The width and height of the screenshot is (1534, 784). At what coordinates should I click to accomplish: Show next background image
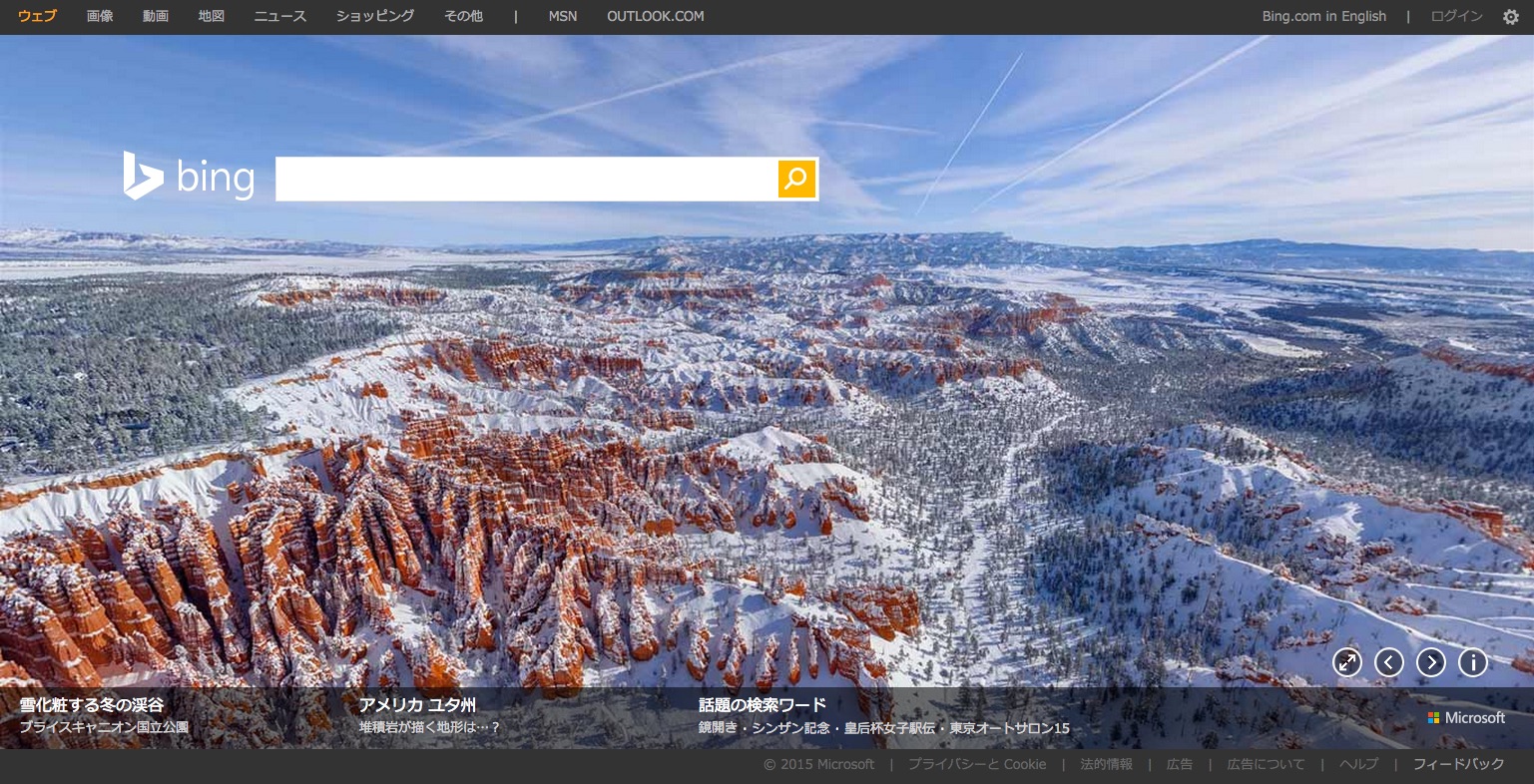pyautogui.click(x=1431, y=662)
